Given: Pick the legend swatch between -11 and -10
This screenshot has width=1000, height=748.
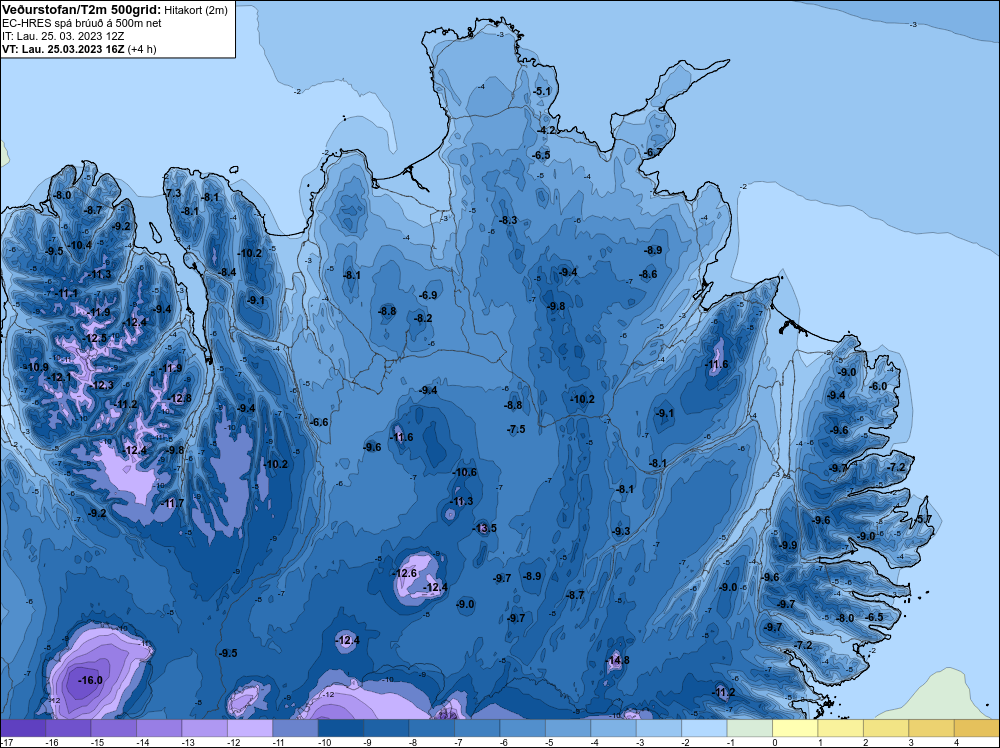Looking at the screenshot, I should [x=295, y=728].
